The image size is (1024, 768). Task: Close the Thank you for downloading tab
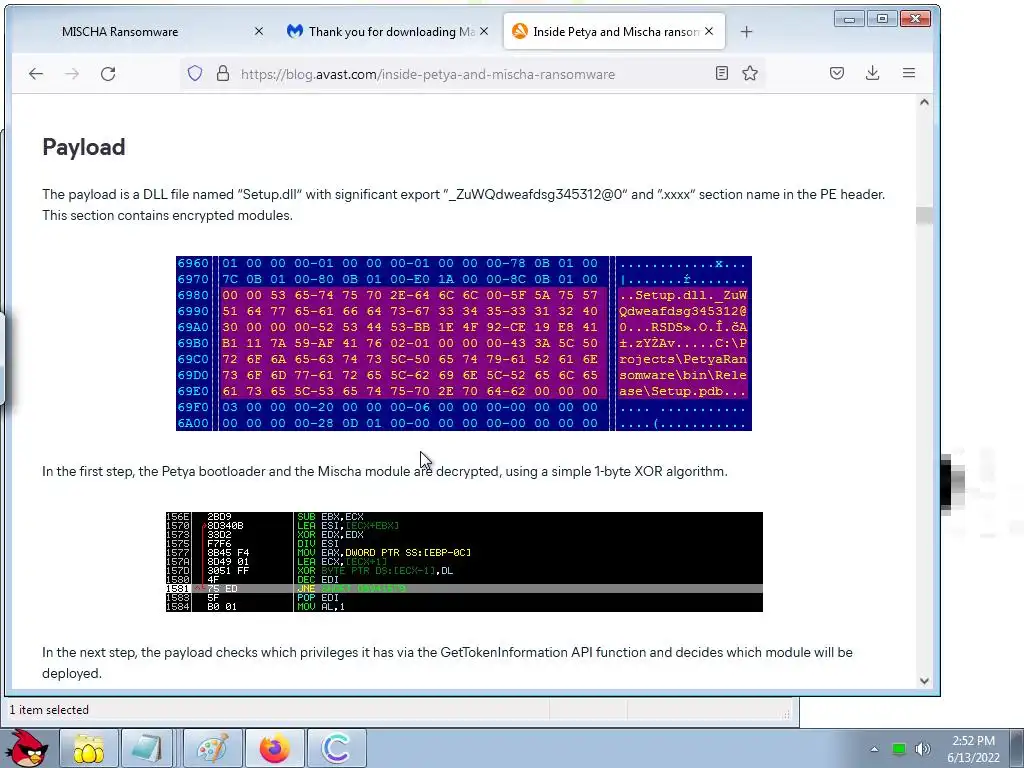point(483,31)
